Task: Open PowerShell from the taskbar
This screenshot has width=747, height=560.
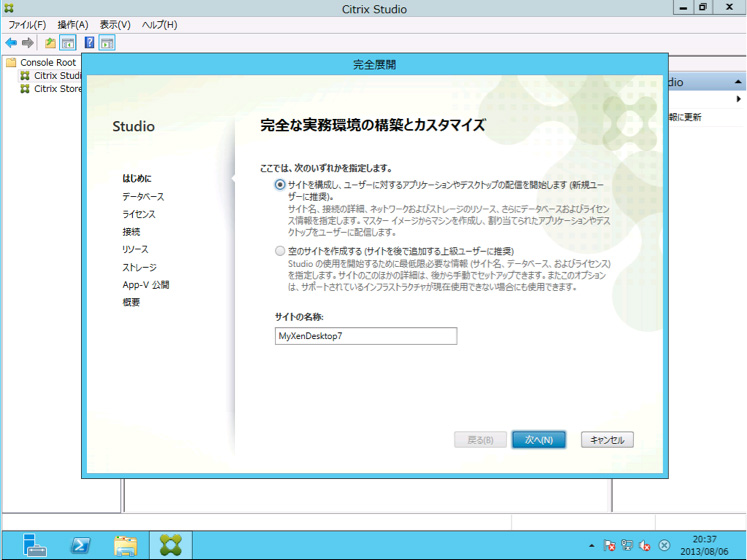Action: pos(80,545)
